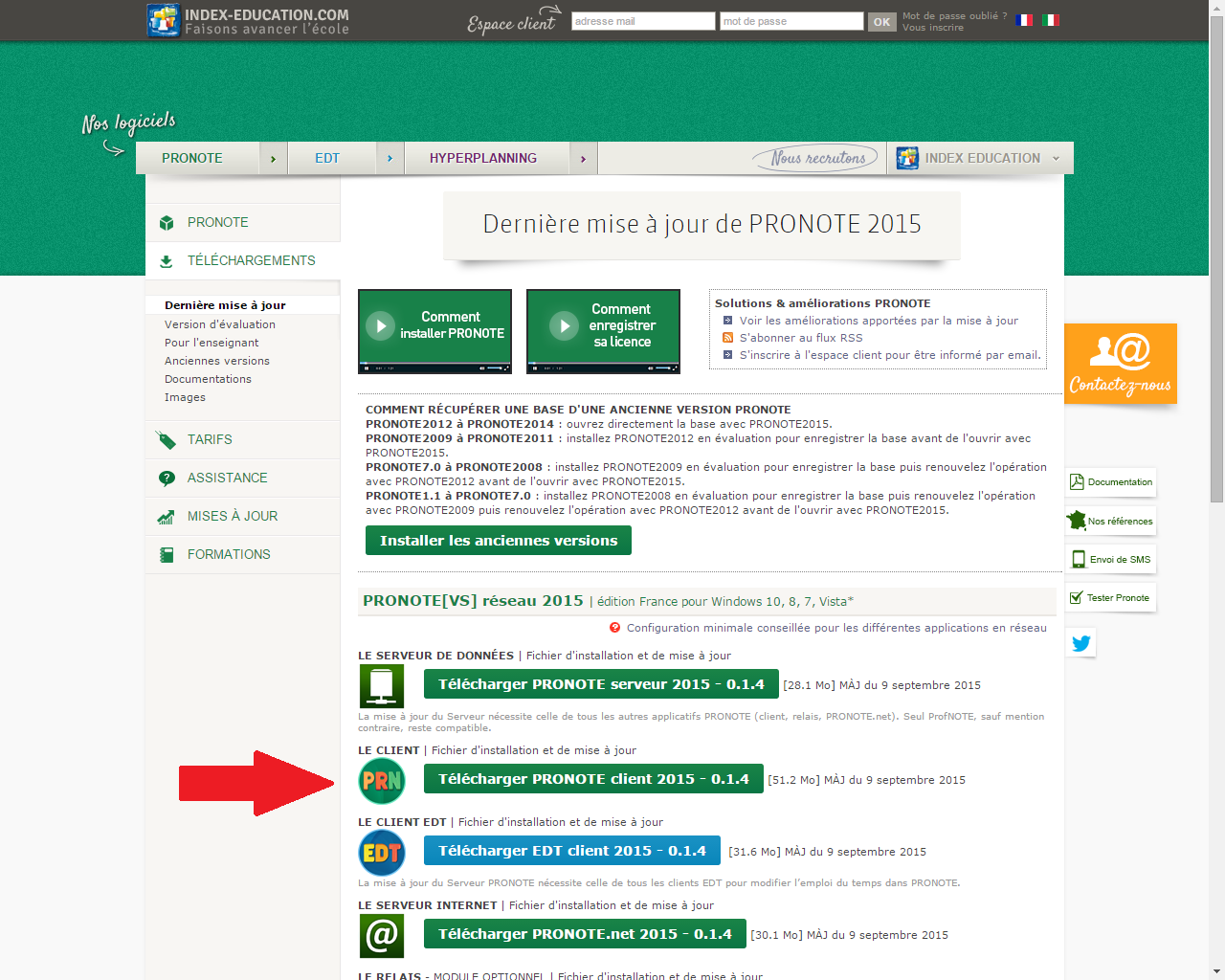Image resolution: width=1225 pixels, height=980 pixels.
Task: Expand the HYPERPLANNING menu arrow
Action: [583, 159]
